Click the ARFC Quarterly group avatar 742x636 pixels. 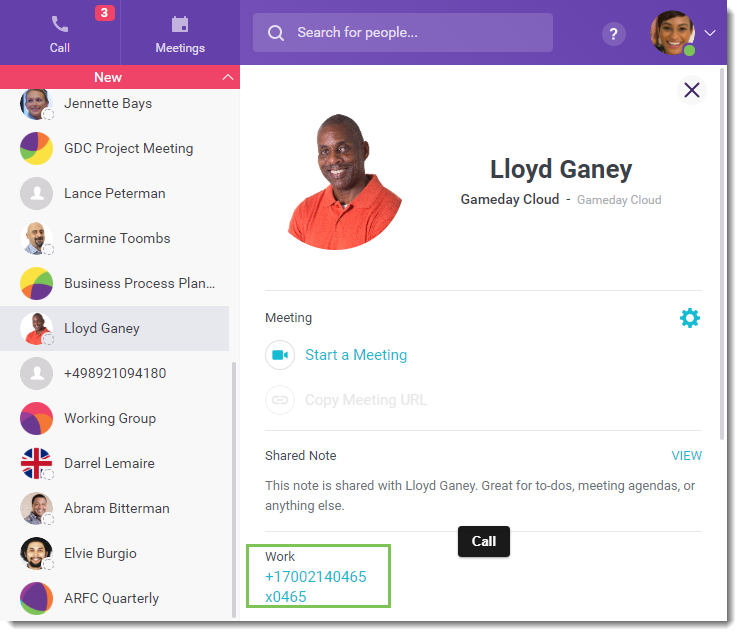[36, 598]
